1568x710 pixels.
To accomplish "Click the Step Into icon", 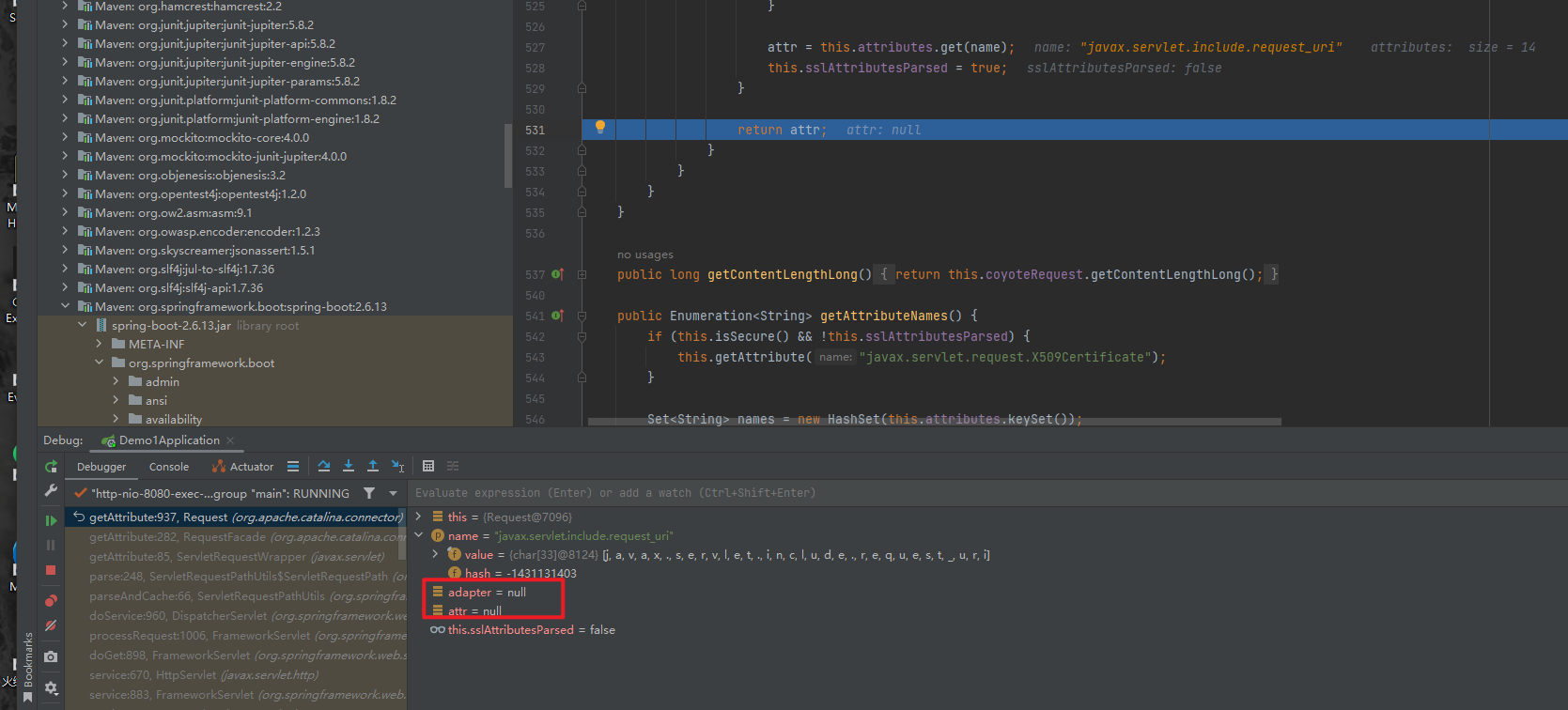I will click(349, 466).
